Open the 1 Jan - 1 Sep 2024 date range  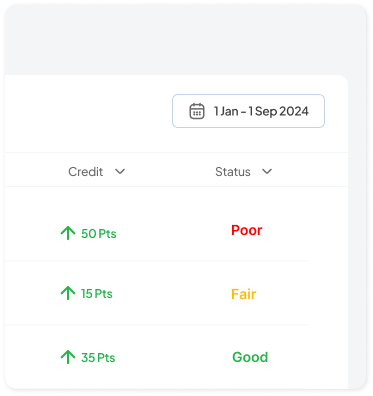[x=248, y=111]
